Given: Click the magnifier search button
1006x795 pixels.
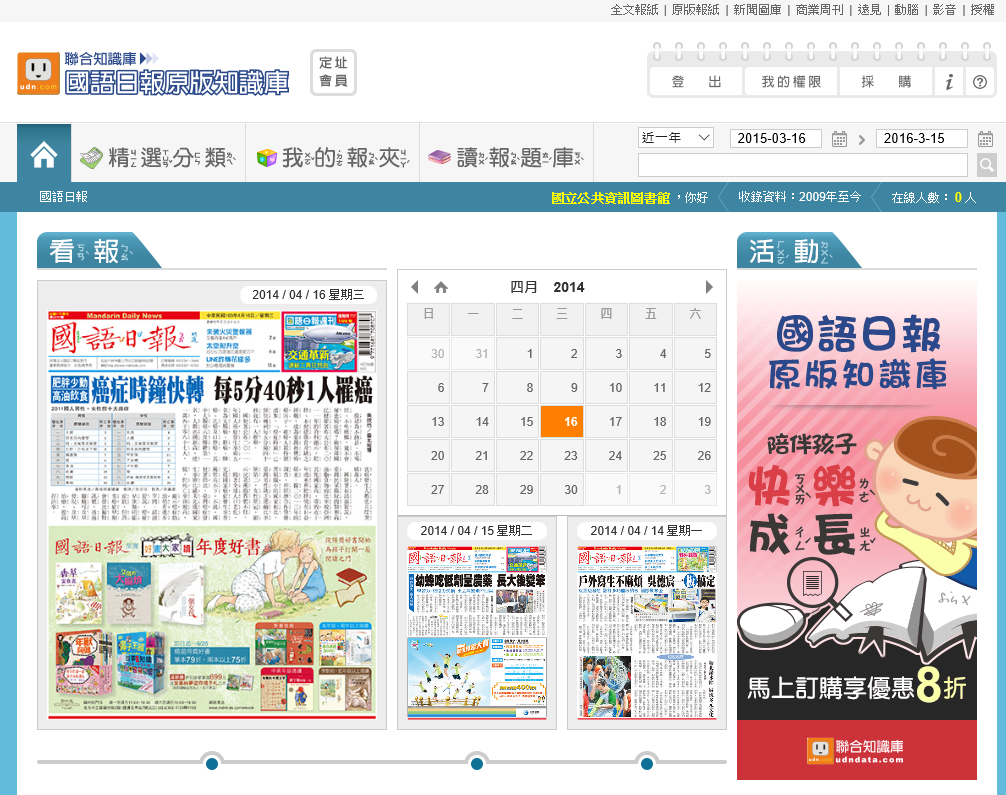Looking at the screenshot, I should tap(987, 165).
